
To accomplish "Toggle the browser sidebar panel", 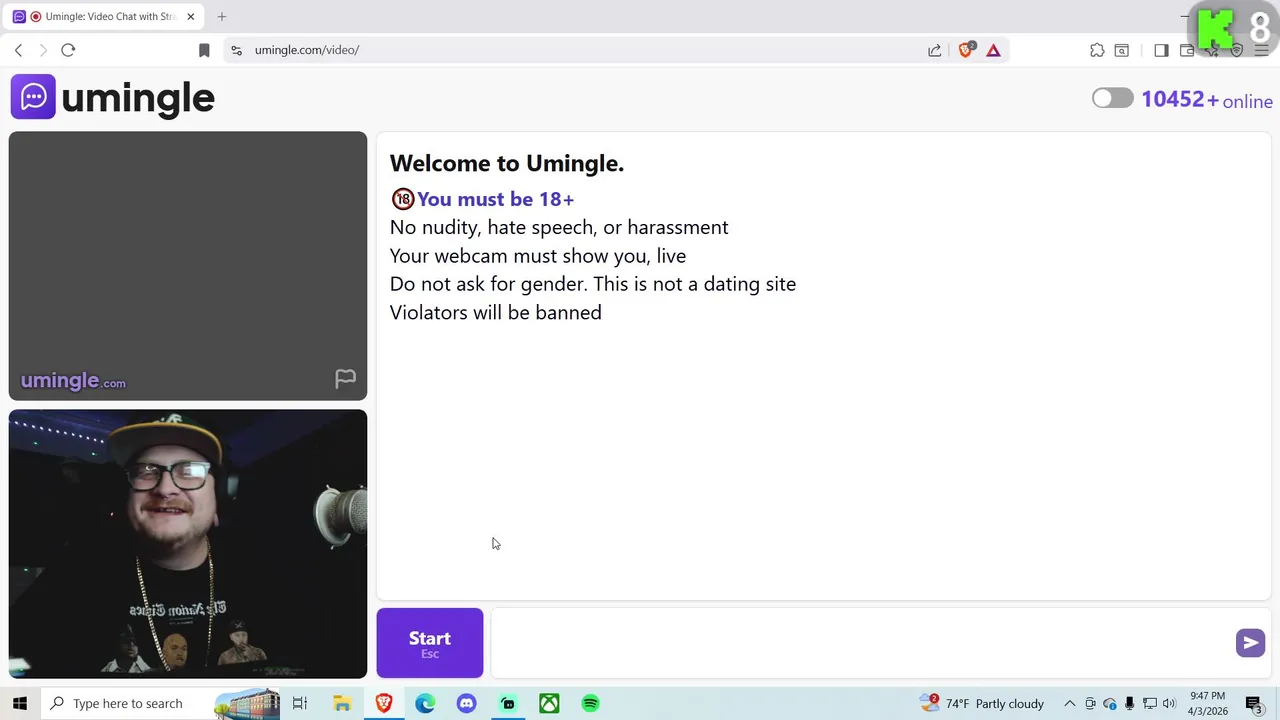I will pyautogui.click(x=1161, y=50).
